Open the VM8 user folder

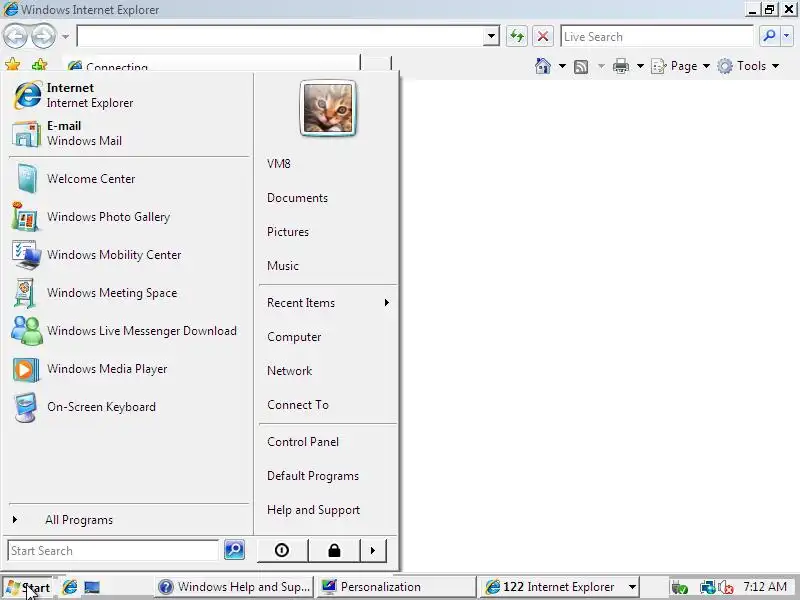[327, 164]
